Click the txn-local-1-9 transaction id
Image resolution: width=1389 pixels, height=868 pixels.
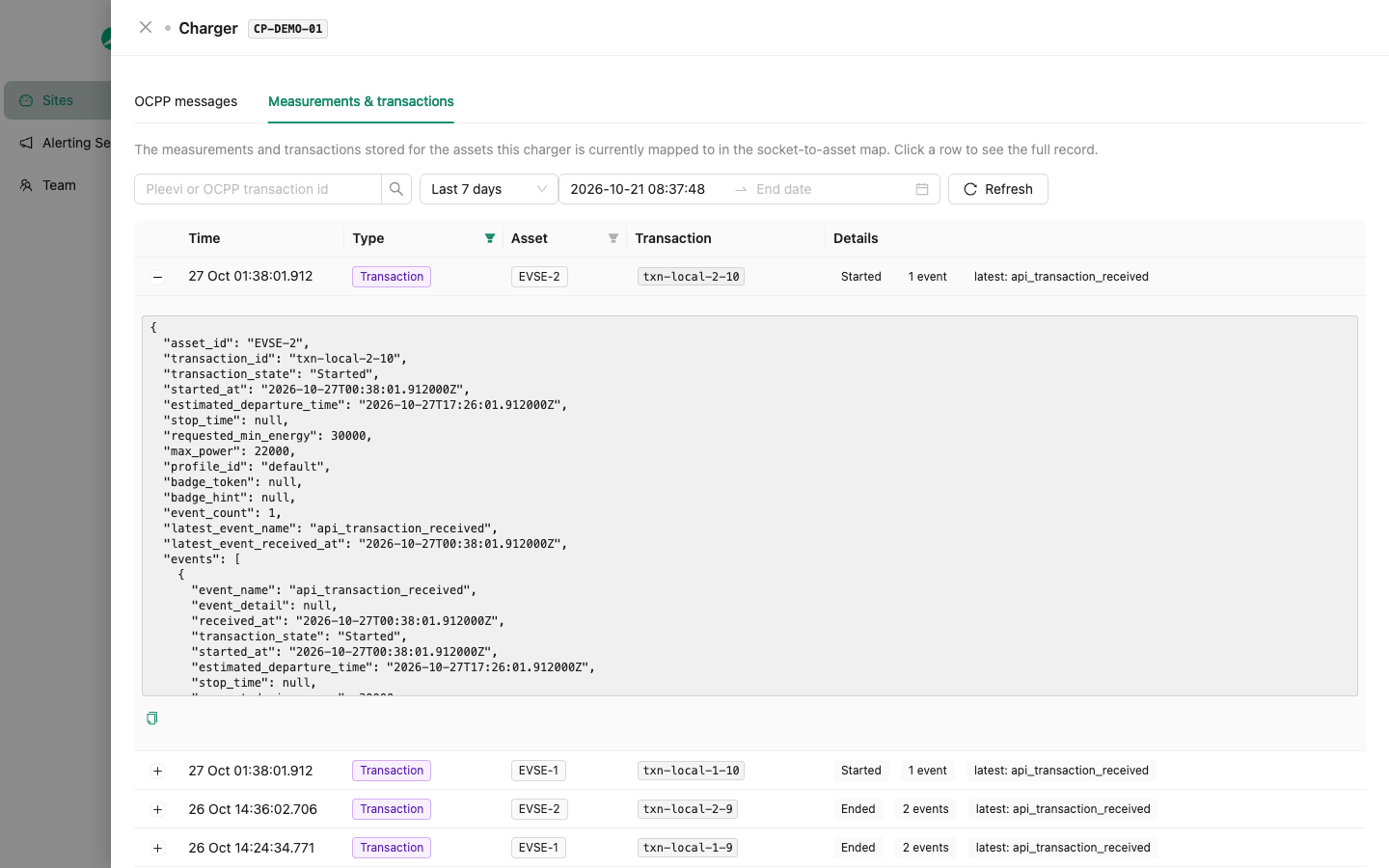coord(688,848)
